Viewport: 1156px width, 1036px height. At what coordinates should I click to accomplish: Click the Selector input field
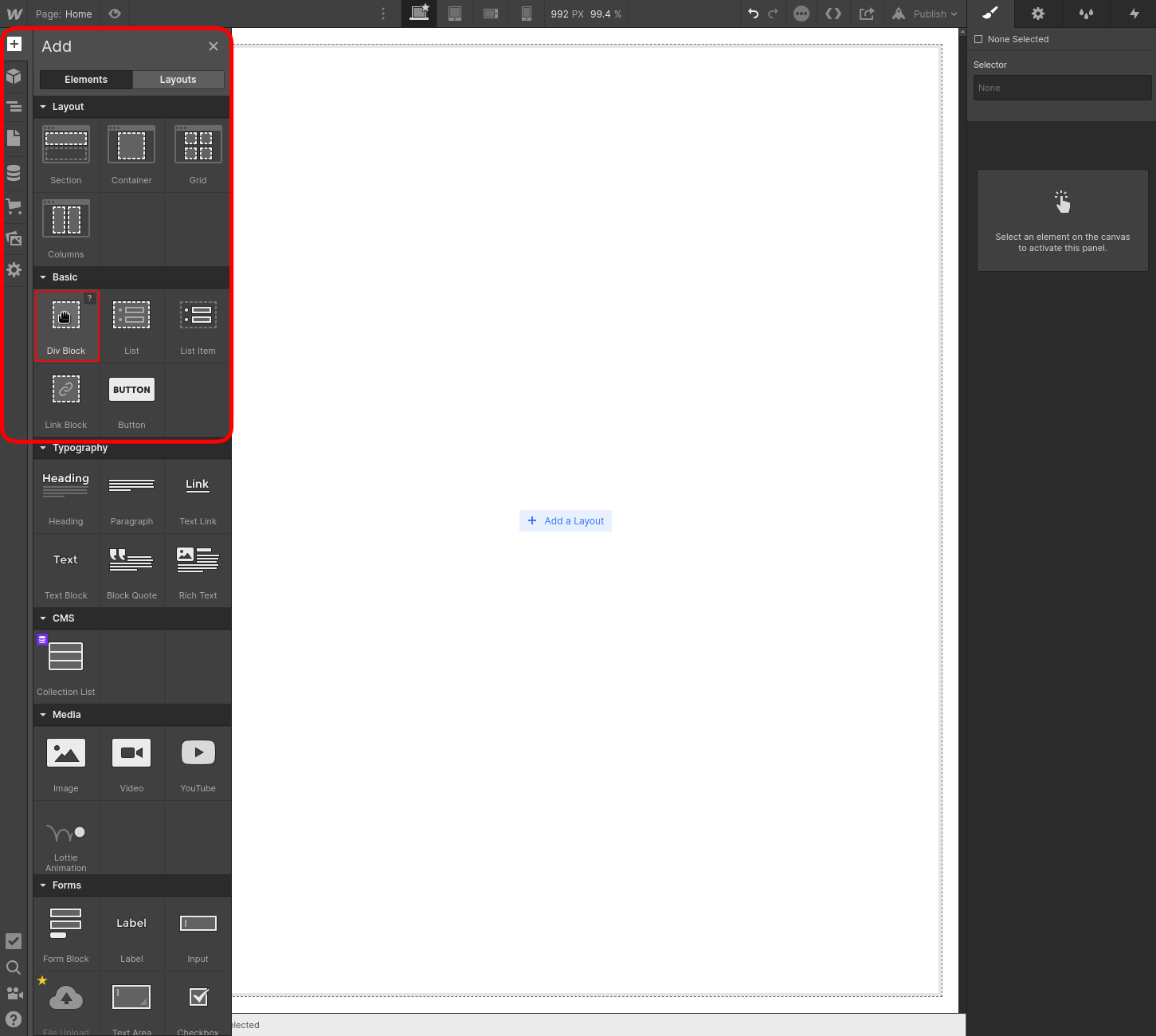(1061, 88)
